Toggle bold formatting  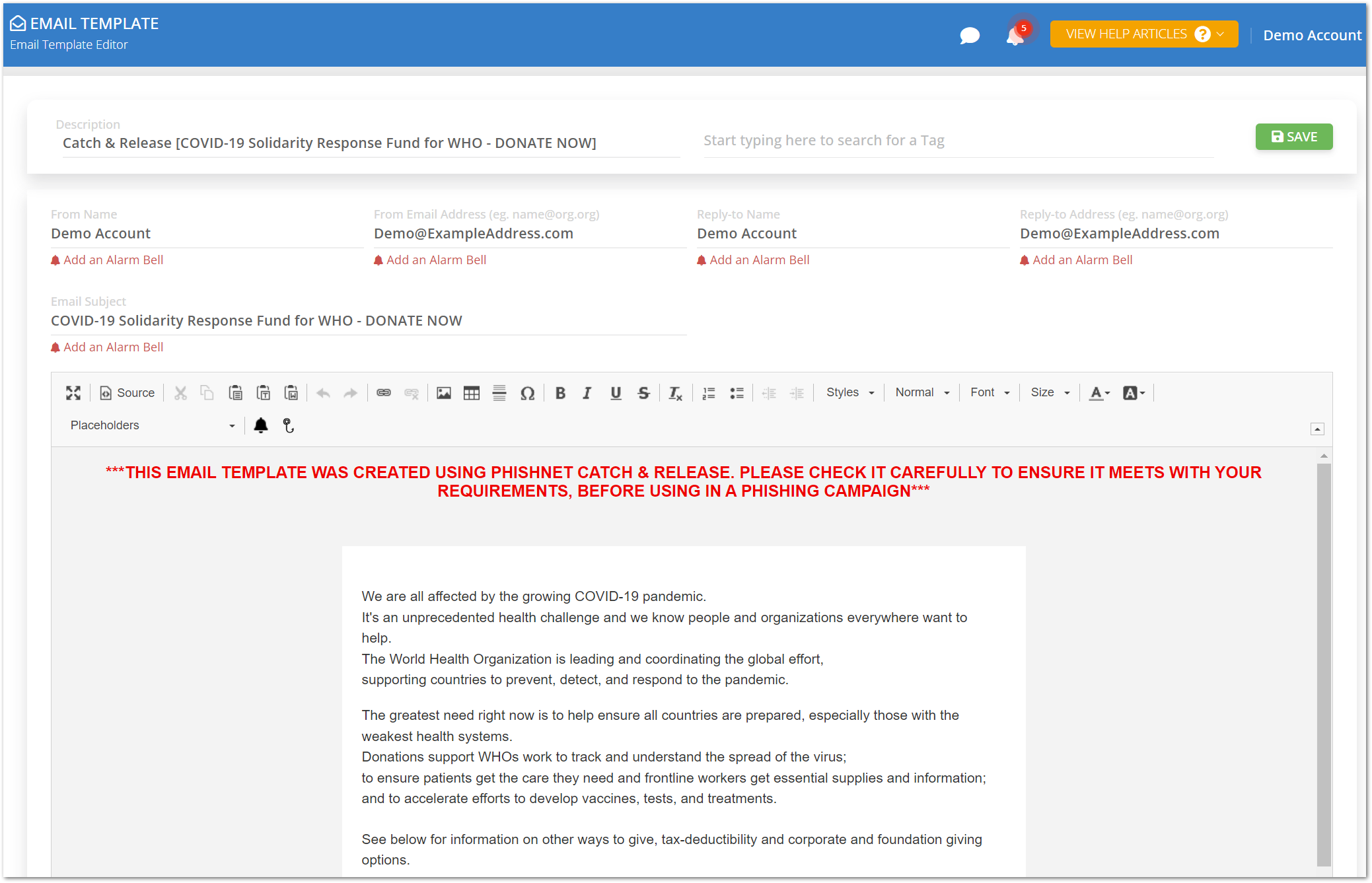560,393
